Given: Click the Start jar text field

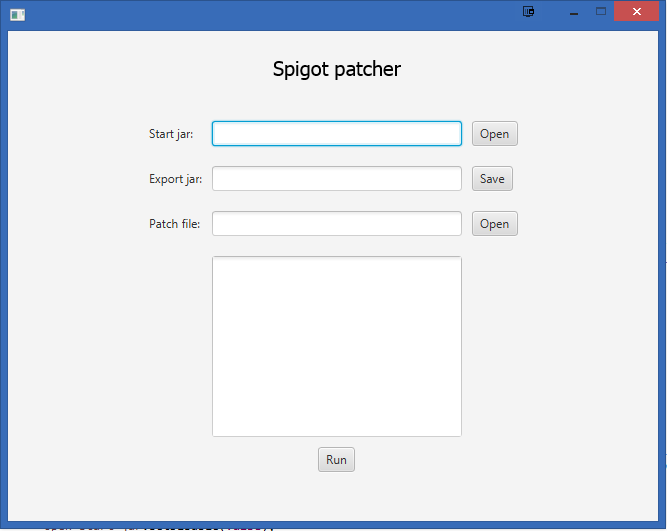Looking at the screenshot, I should [336, 134].
